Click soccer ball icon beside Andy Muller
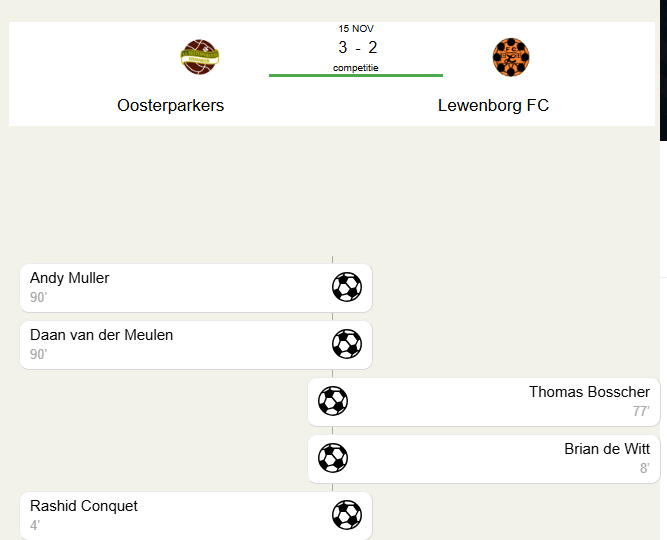Screen dimensions: 667x540 pos(347,287)
